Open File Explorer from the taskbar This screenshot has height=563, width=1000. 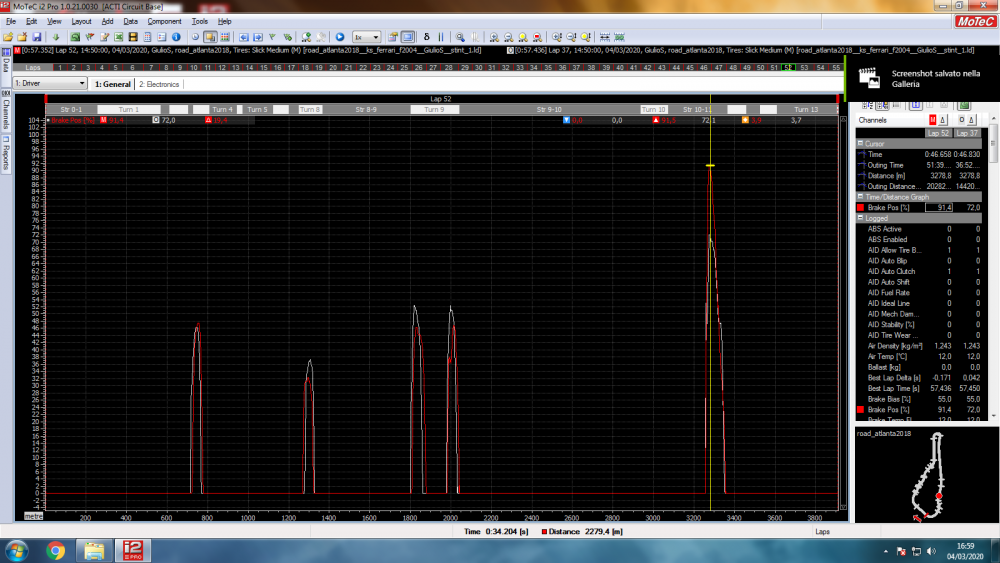tap(94, 550)
